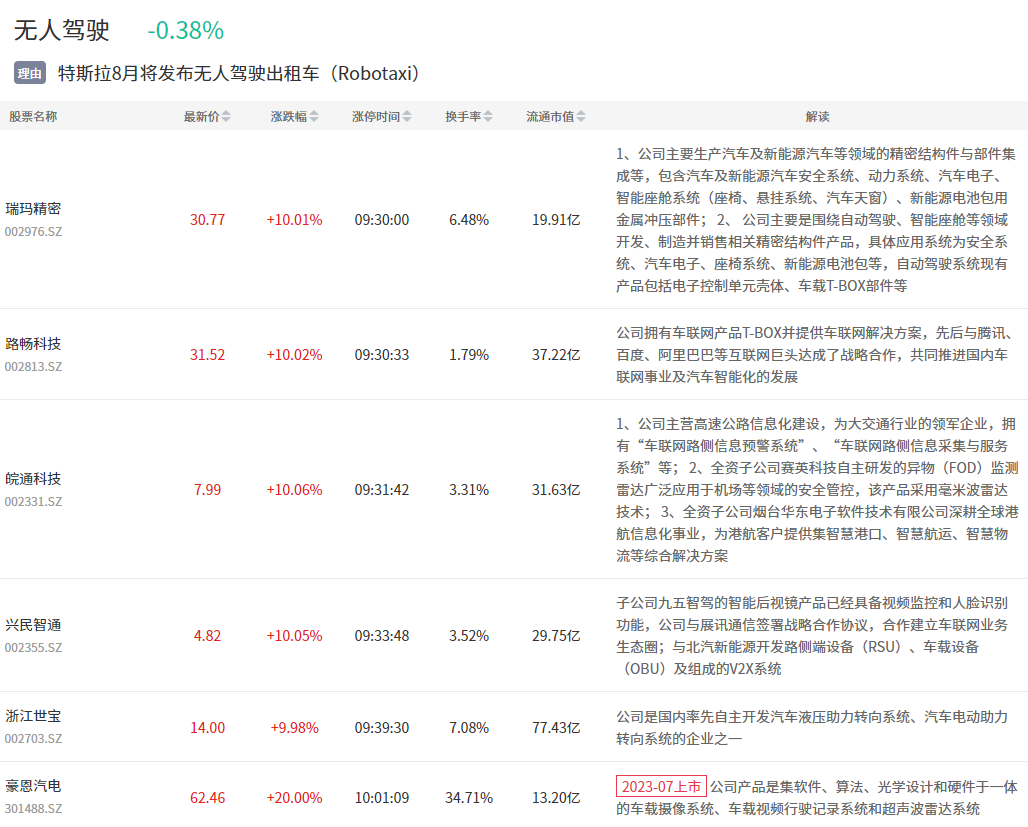This screenshot has height=827, width=1028.
Task: Click 路畅科技 T-BOX description text
Action: 816,355
